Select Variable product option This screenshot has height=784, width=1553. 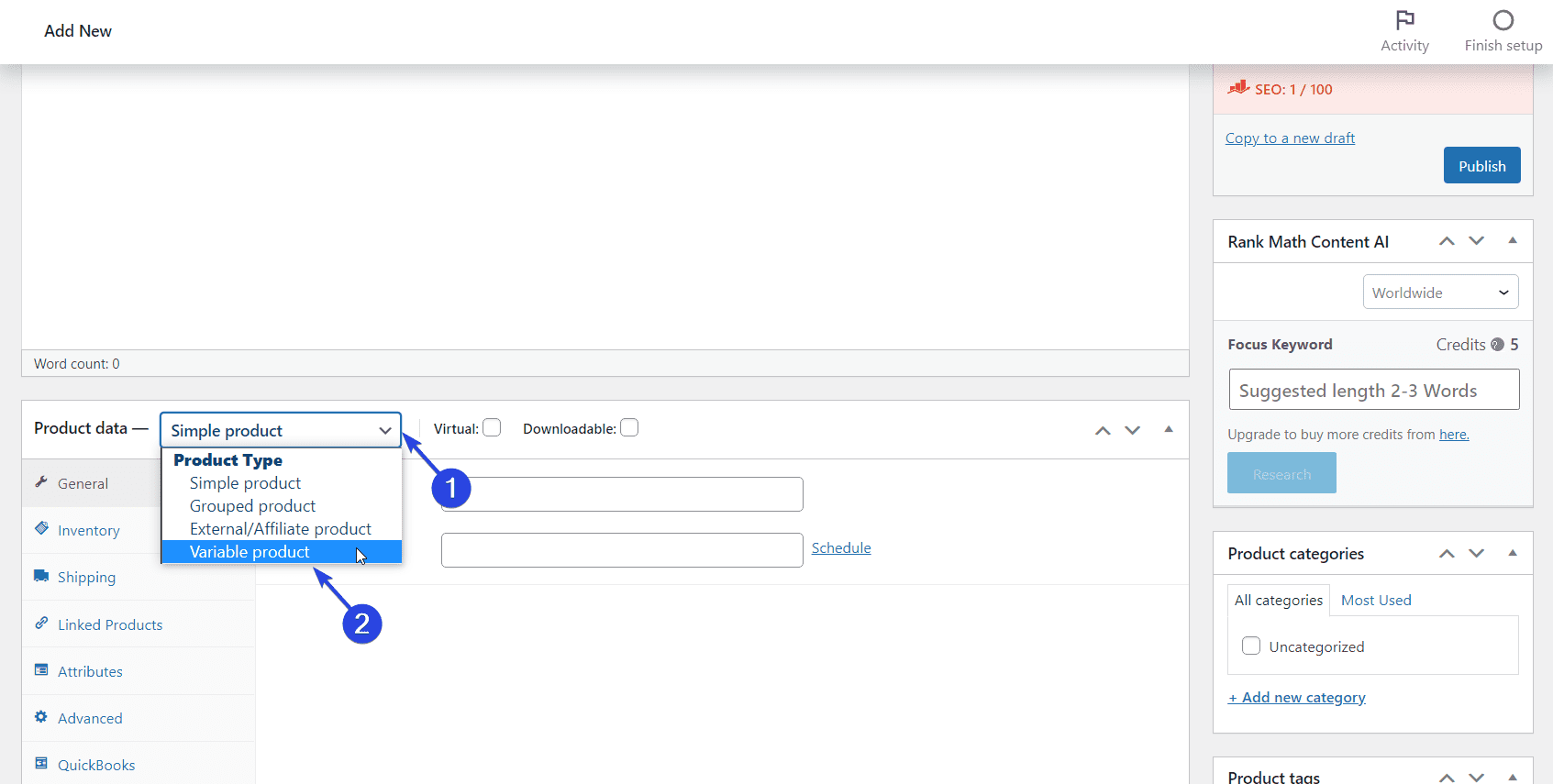(x=282, y=552)
